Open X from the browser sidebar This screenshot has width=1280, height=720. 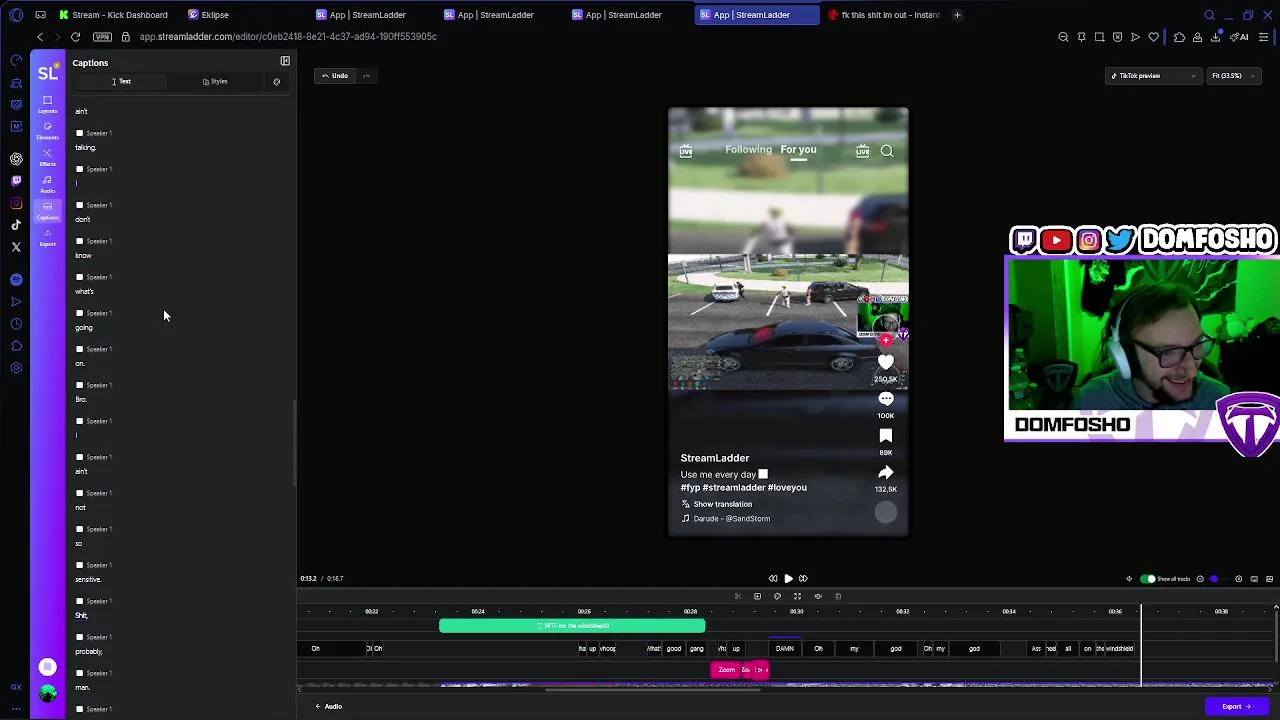point(16,247)
